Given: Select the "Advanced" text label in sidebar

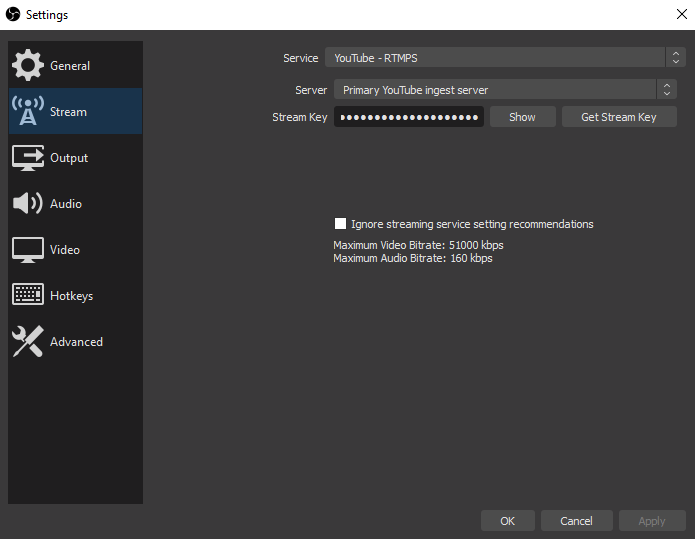Looking at the screenshot, I should click(76, 342).
